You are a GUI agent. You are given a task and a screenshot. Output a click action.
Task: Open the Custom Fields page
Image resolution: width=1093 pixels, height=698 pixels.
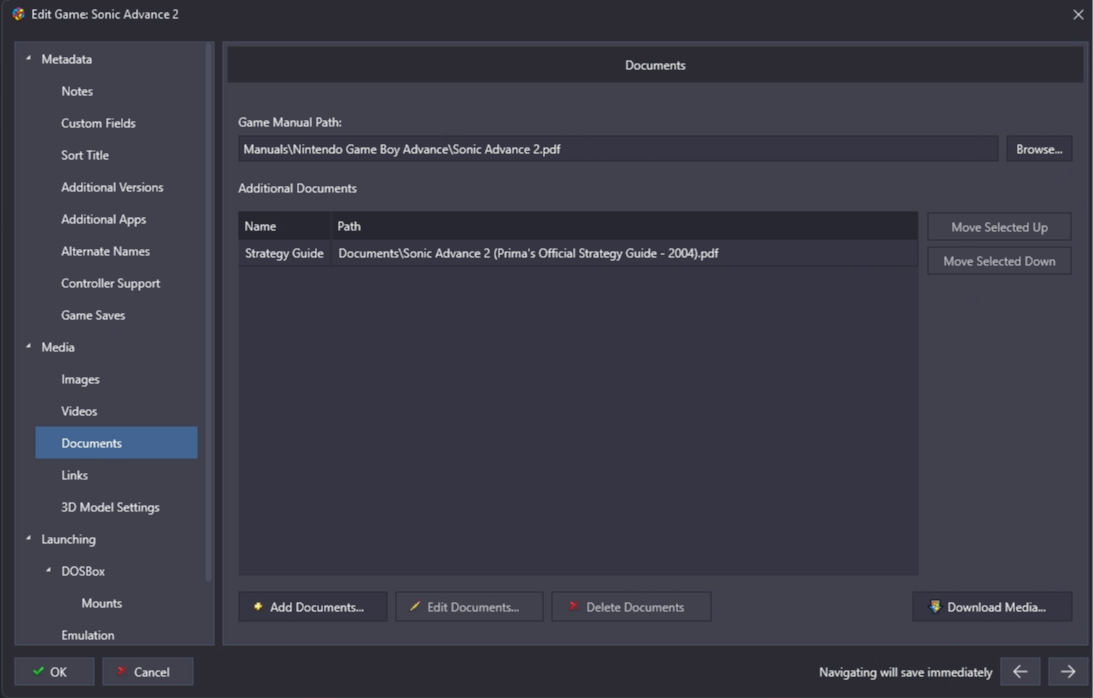pyautogui.click(x=98, y=123)
